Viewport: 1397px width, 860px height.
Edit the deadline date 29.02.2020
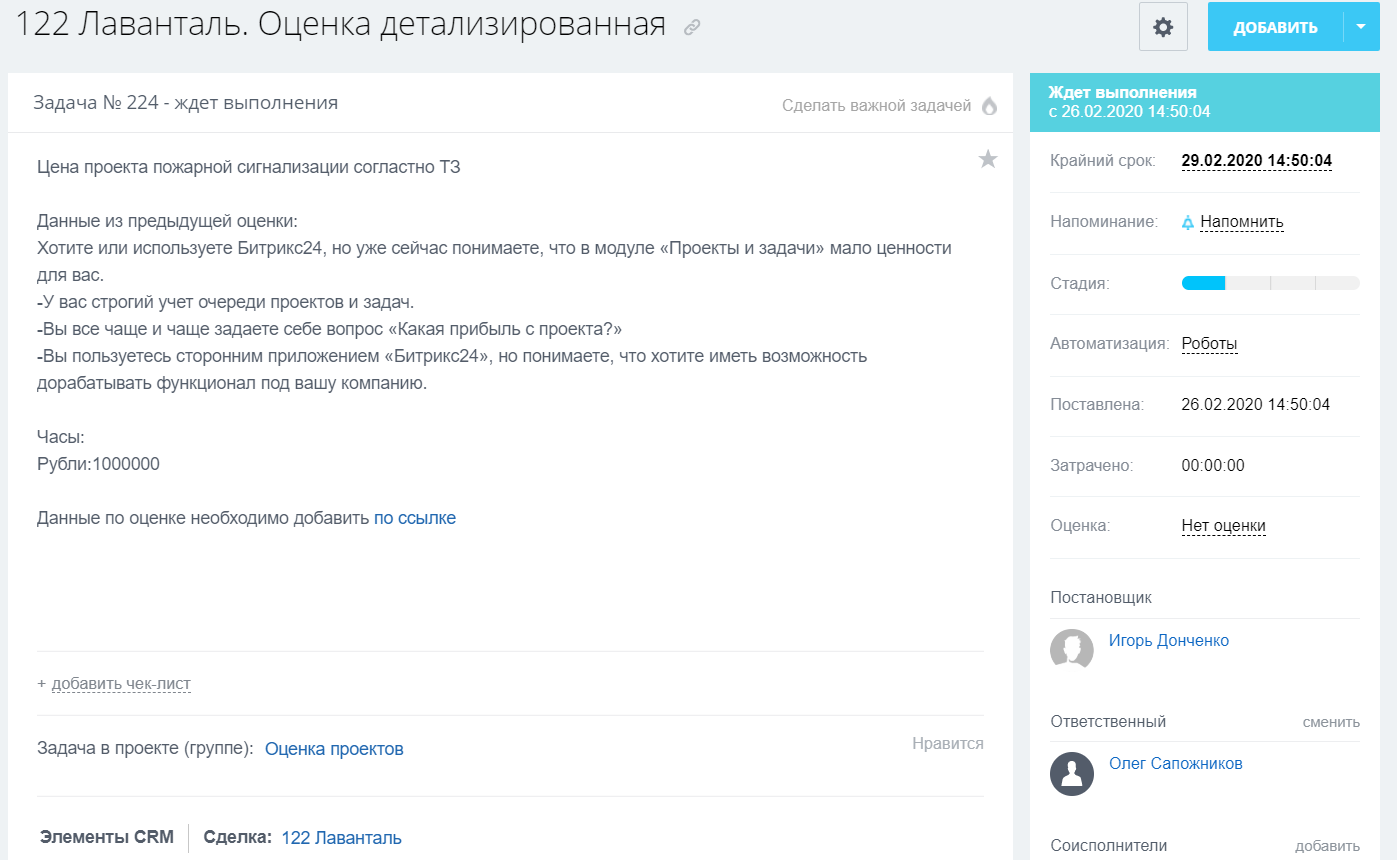(1256, 161)
